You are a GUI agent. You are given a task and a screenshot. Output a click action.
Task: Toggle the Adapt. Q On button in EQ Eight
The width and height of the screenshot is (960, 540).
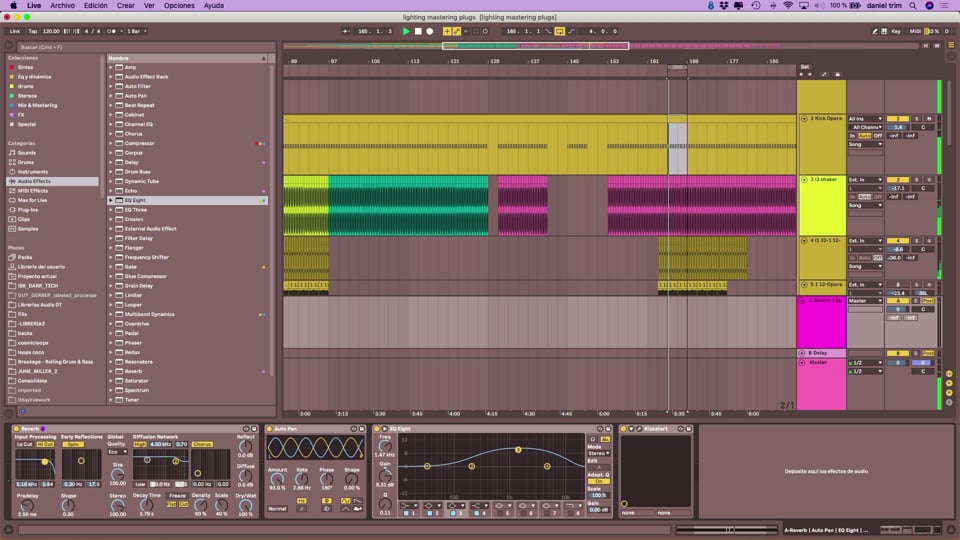(599, 482)
